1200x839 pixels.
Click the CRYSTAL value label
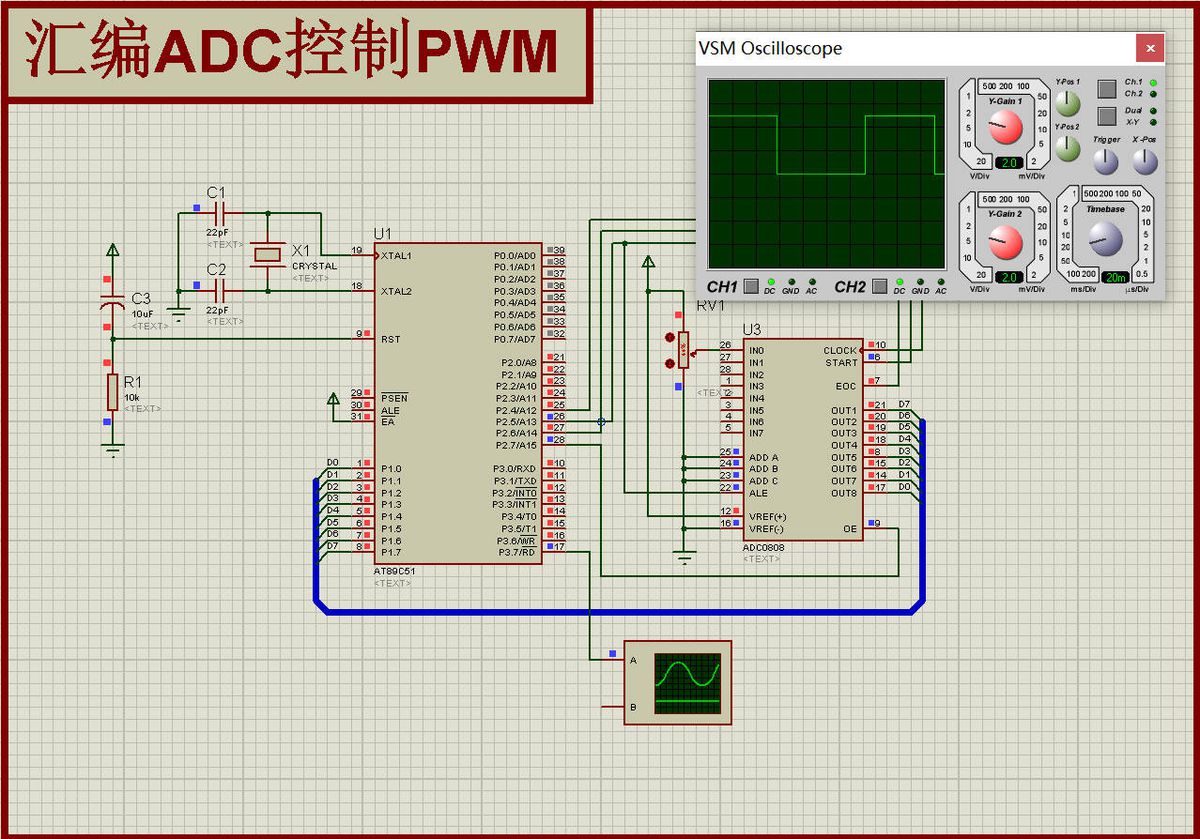point(314,267)
